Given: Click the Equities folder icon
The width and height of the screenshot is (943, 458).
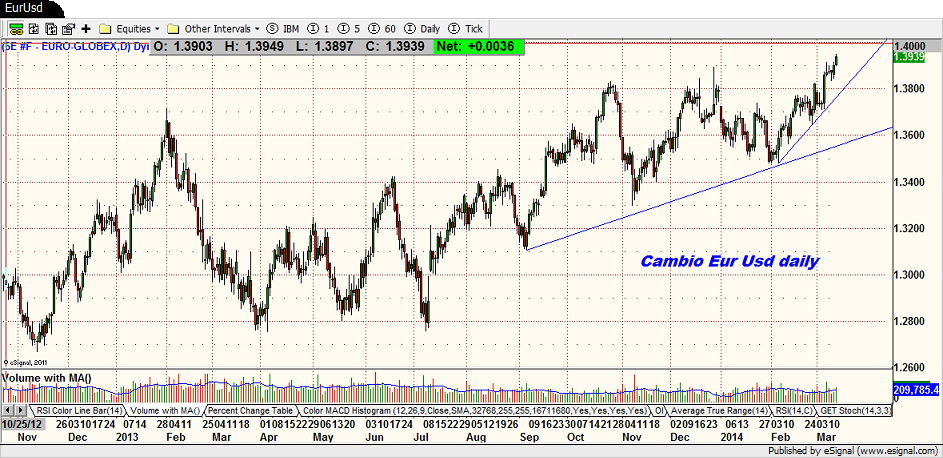Looking at the screenshot, I should [x=105, y=28].
